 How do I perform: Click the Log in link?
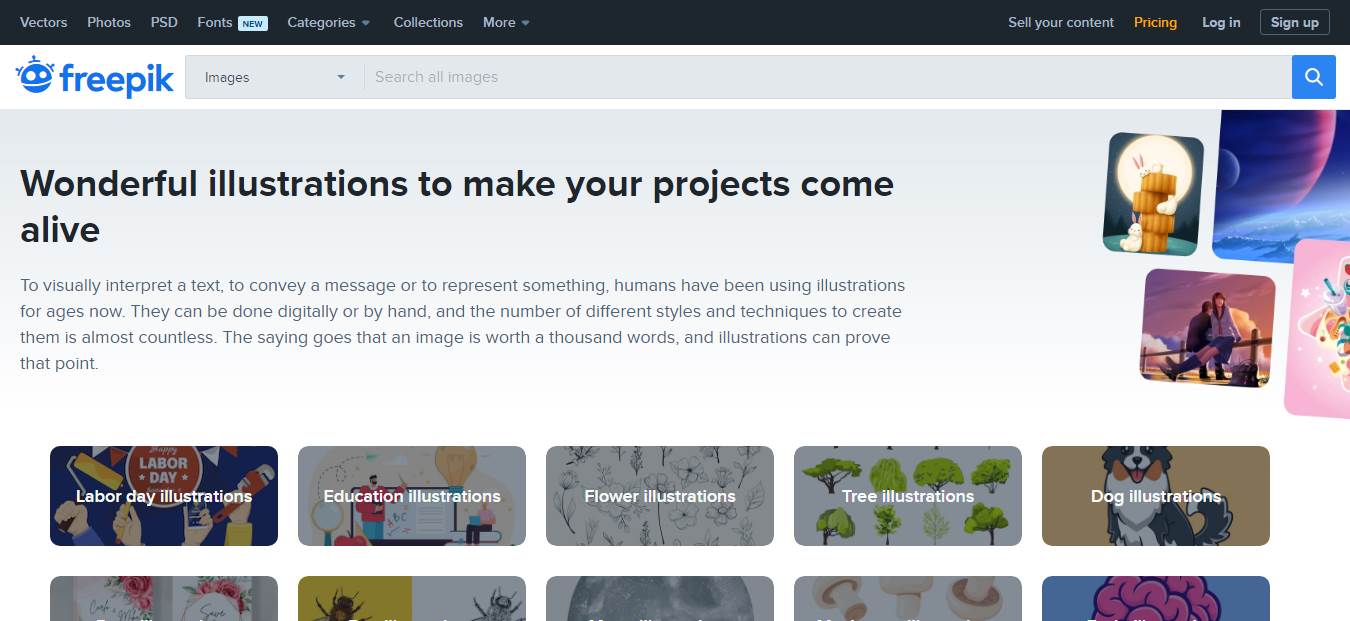[x=1221, y=22]
